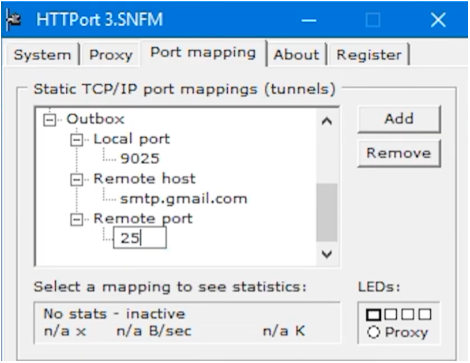This screenshot has width=470, height=363.
Task: Click the 'n/a B/sec' statistic
Action: click(154, 331)
